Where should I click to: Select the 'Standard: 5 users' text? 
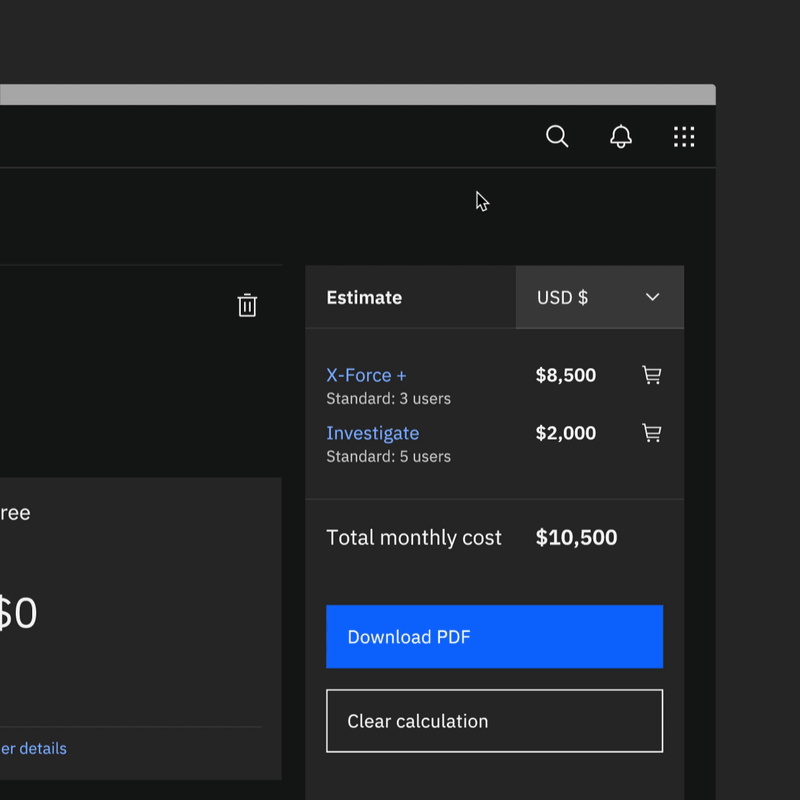pyautogui.click(x=388, y=456)
